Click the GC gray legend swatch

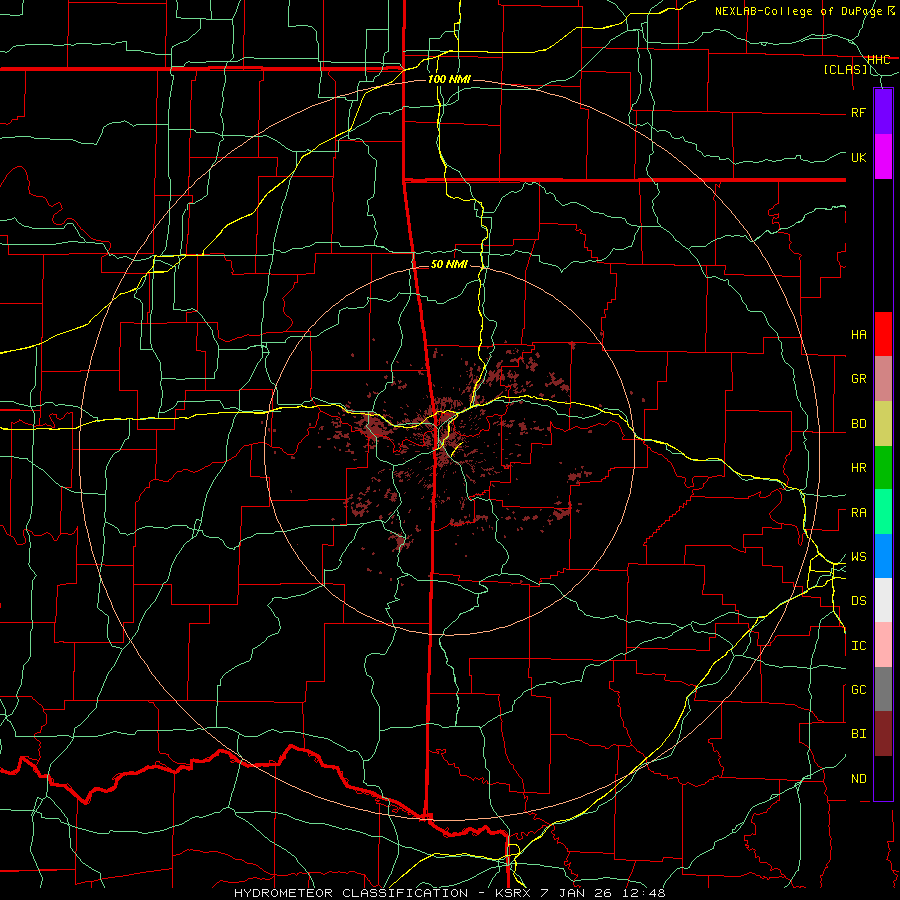tap(883, 689)
